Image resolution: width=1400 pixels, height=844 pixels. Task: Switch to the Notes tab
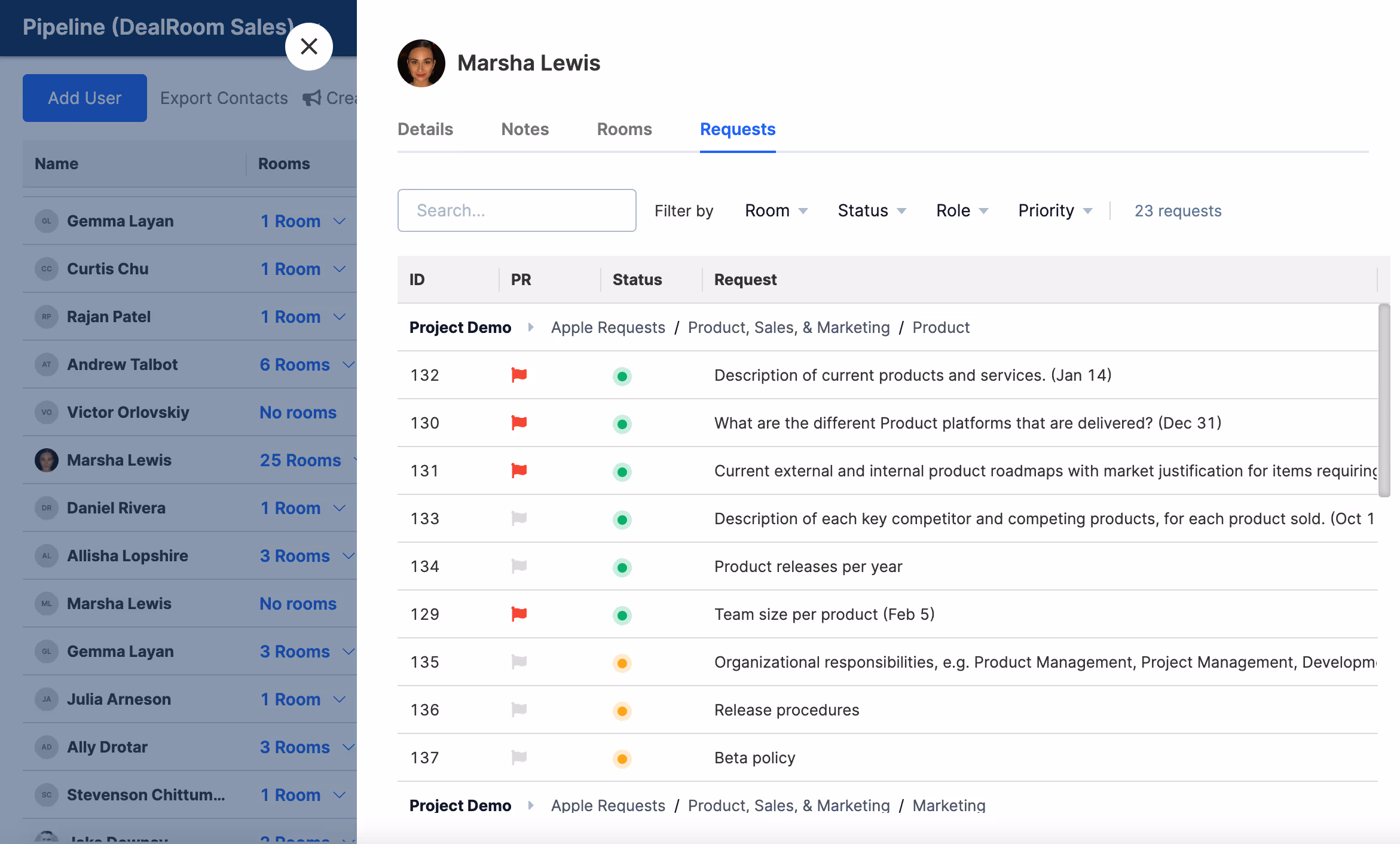click(x=525, y=130)
